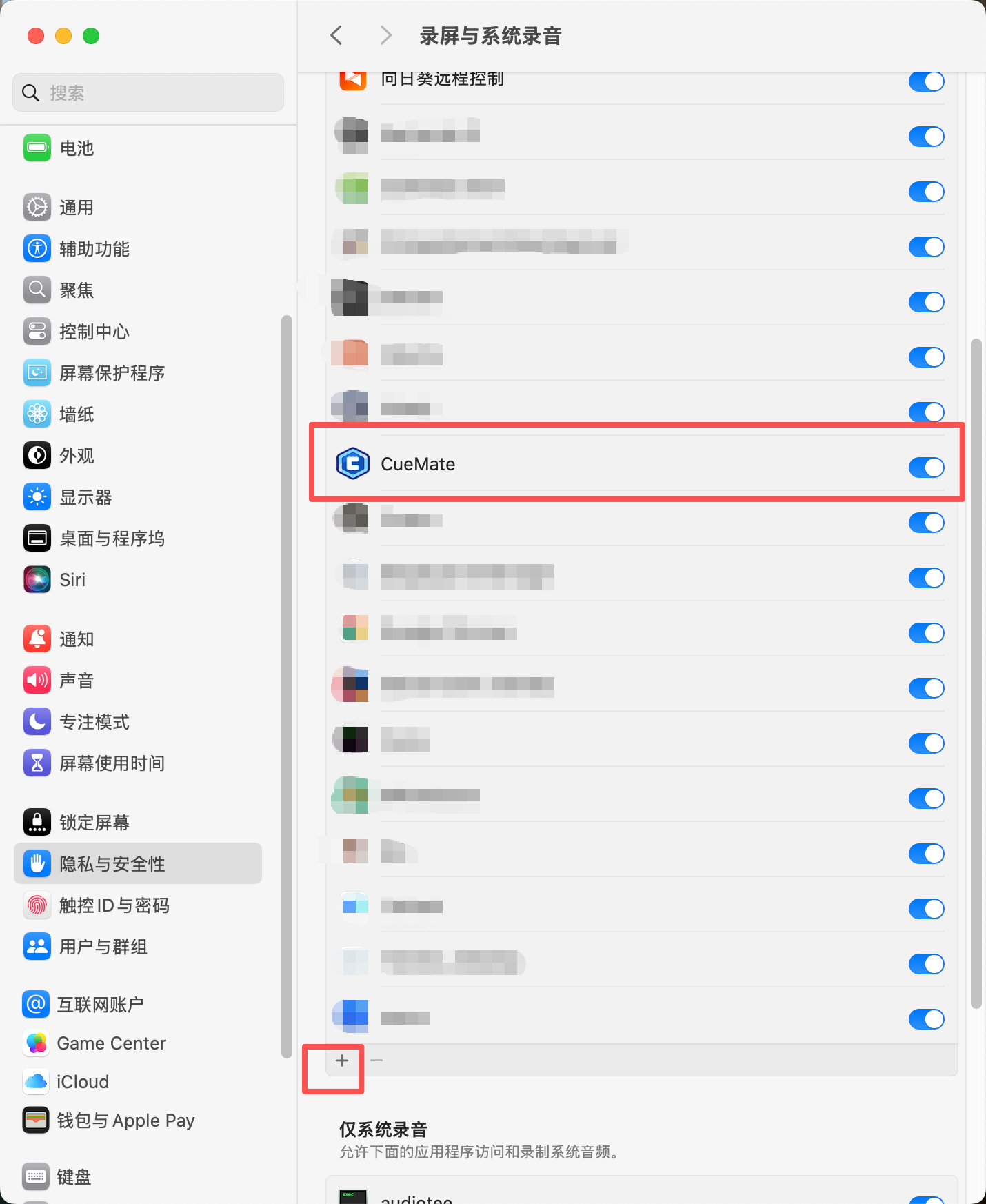Open the iCloud cloud icon
986x1204 pixels.
[x=36, y=1082]
